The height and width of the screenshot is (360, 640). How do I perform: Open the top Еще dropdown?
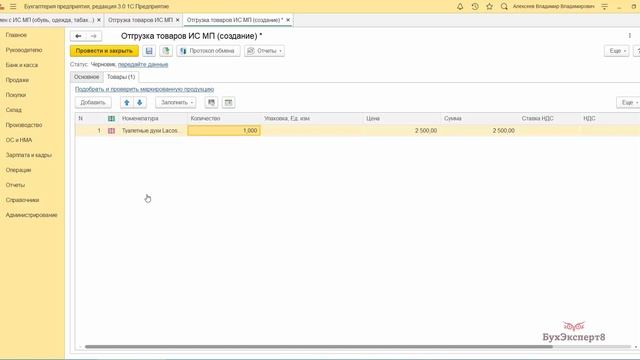[x=616, y=51]
